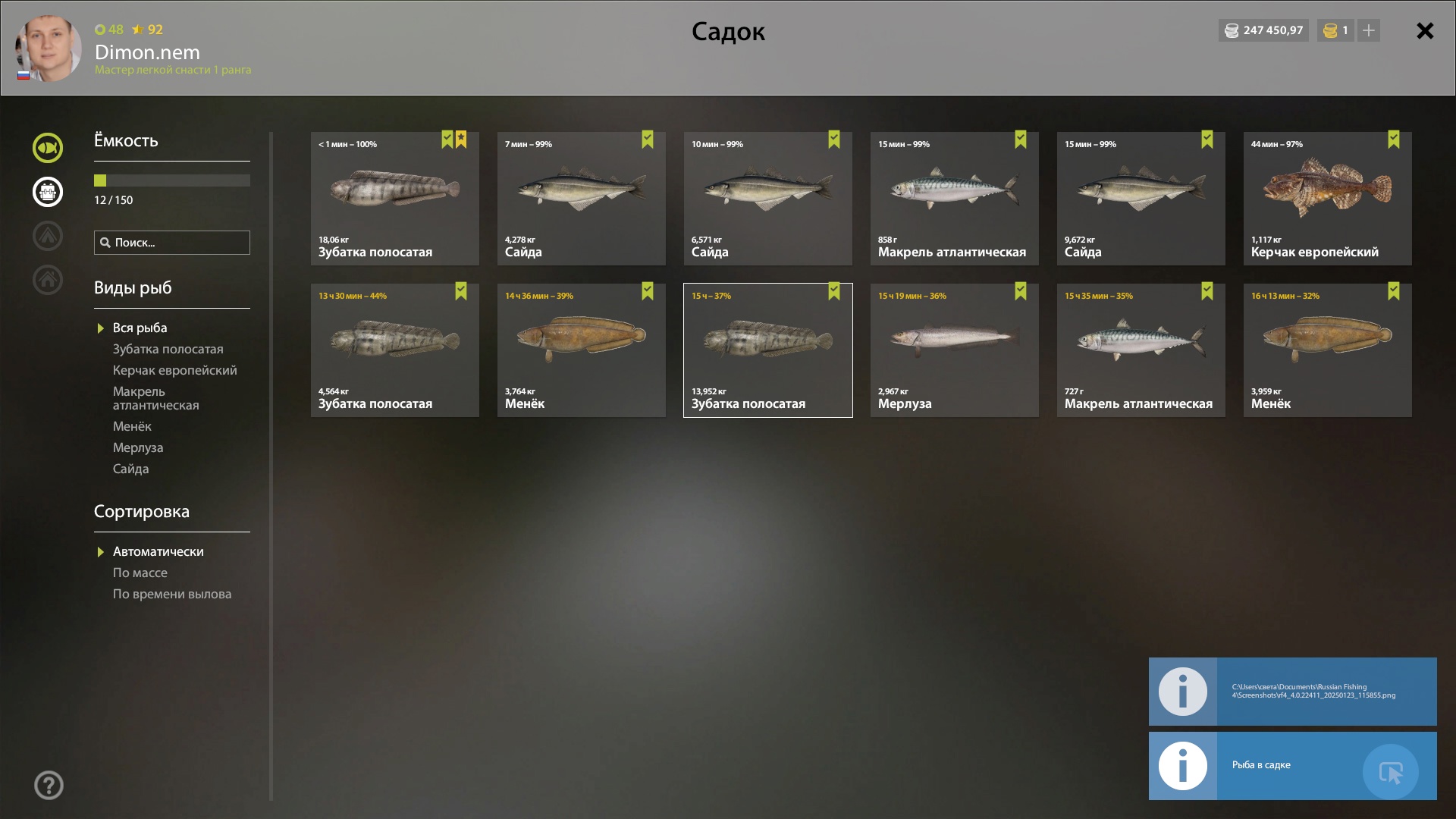The height and width of the screenshot is (819, 1456).
Task: Select automatic sorting, Автоматически
Action: pyautogui.click(x=158, y=551)
